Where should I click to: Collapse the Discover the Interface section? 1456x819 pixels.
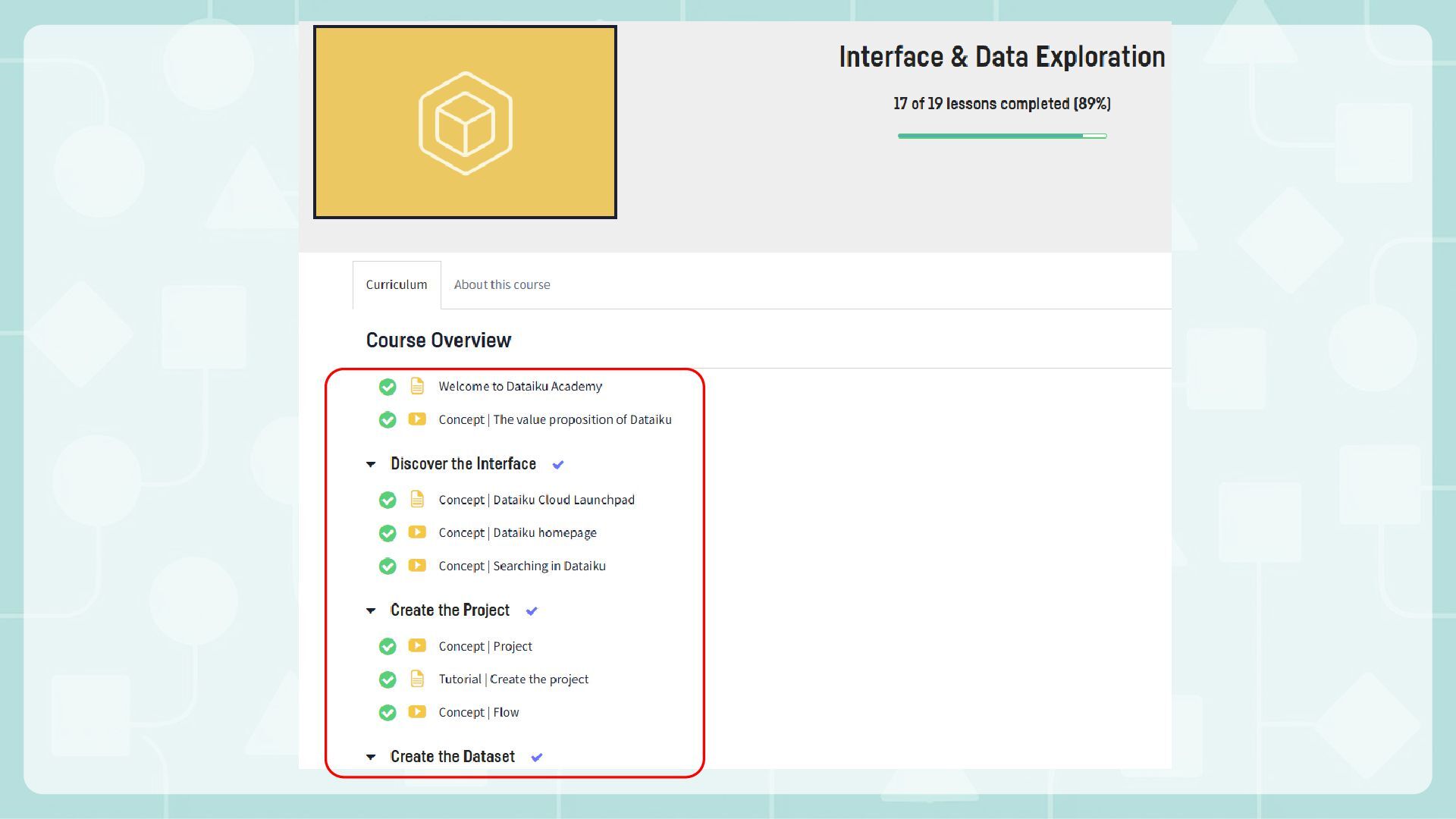371,464
